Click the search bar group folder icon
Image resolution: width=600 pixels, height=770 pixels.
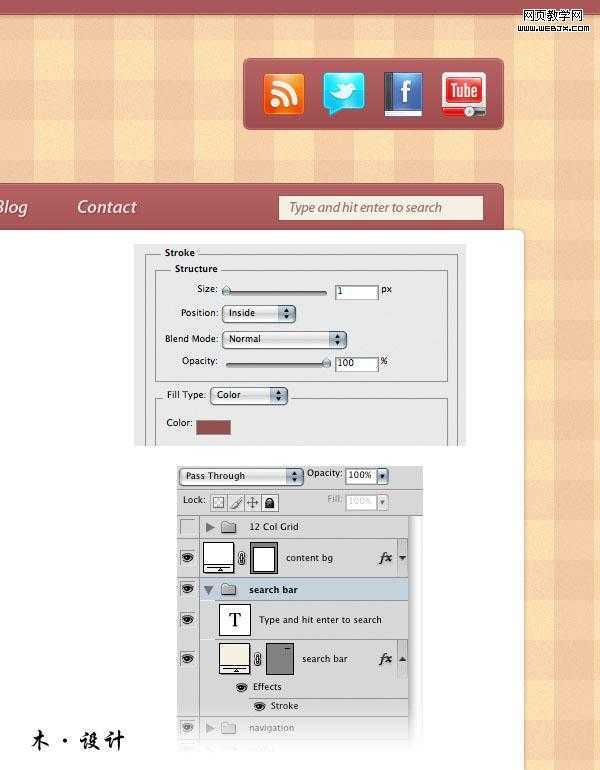click(x=228, y=589)
